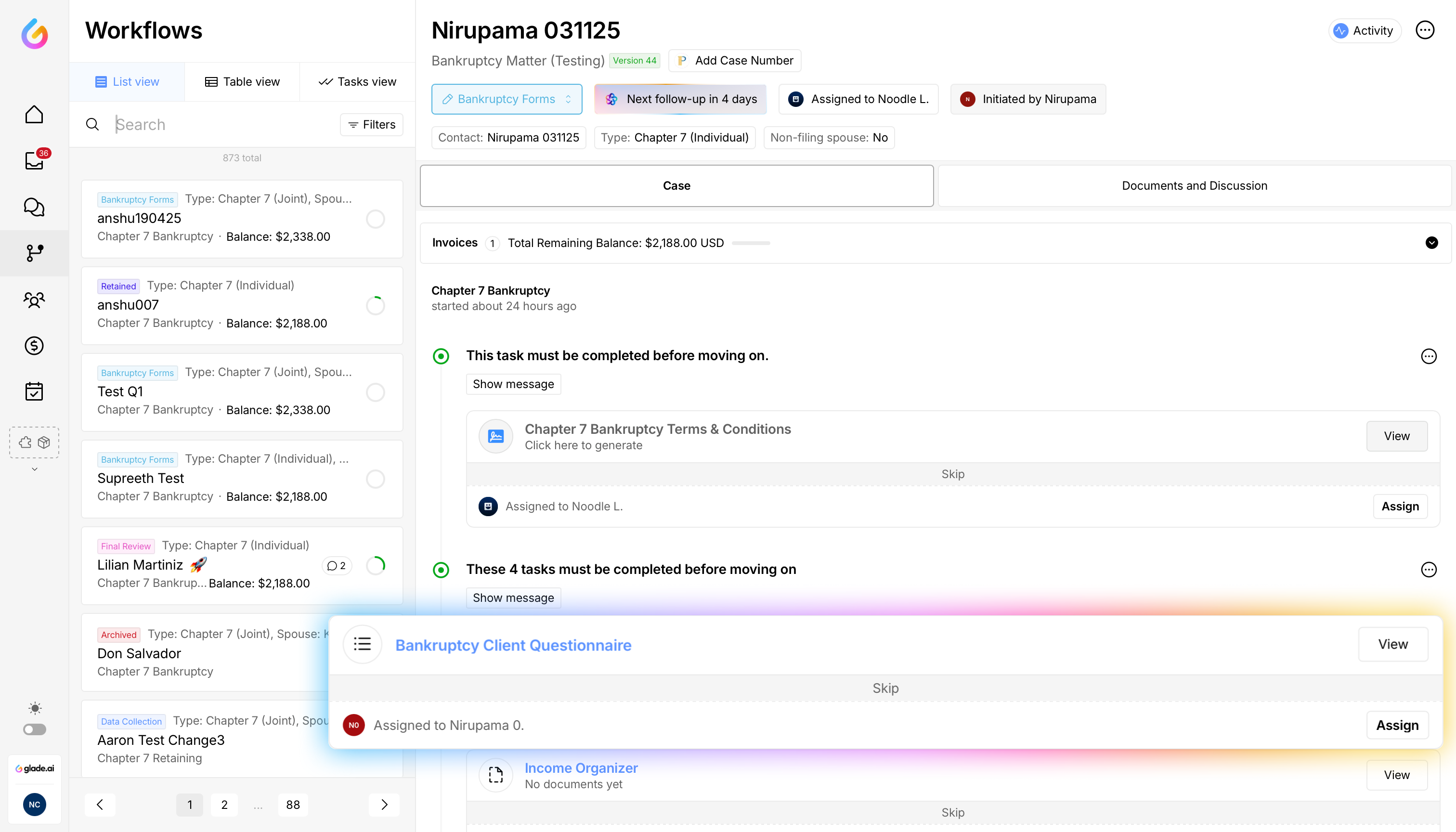
Task: Open the calendar tasks icon
Action: point(34,391)
